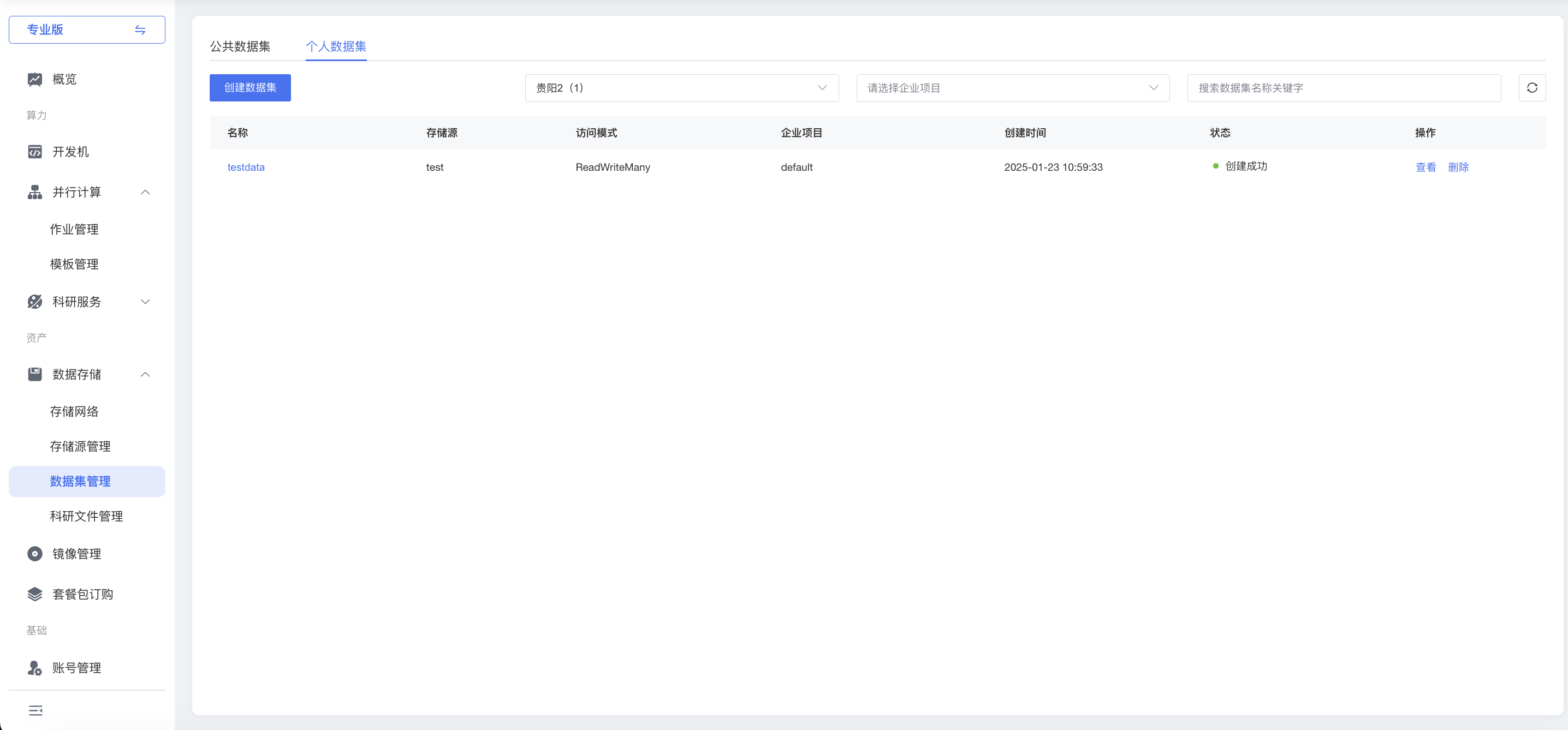Click the 创建成功 status text
1568x730 pixels.
pos(1246,166)
